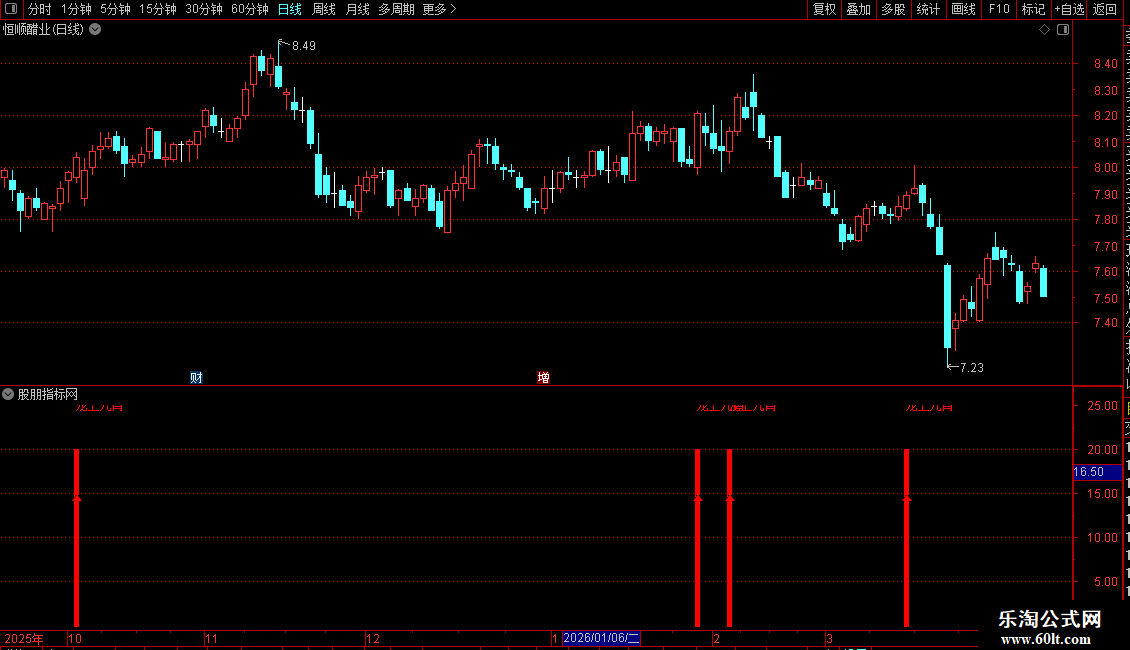
Task: Toggle the side panel icon in chart corner
Action: pyautogui.click(x=1063, y=30)
